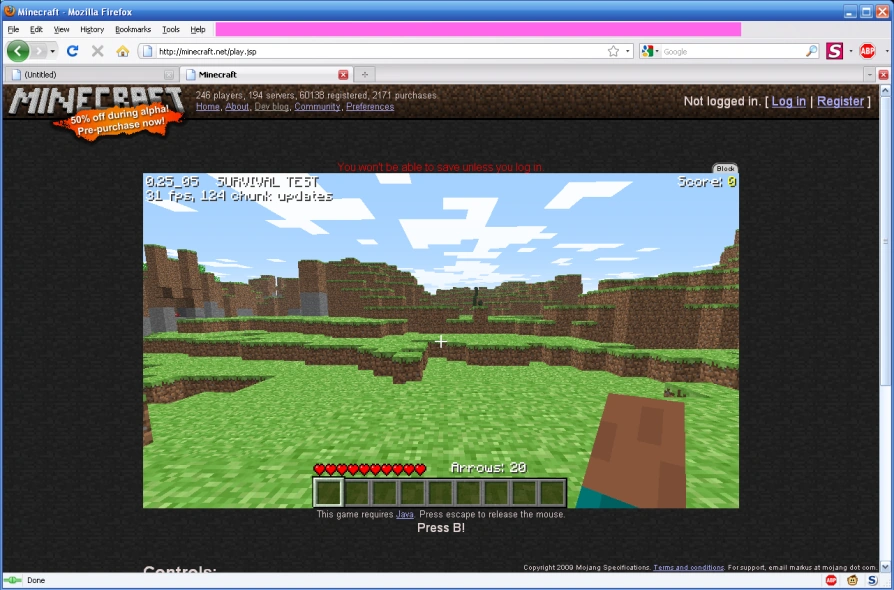Click the scrollbar up arrow
The height and width of the screenshot is (590, 894).
tap(885, 91)
